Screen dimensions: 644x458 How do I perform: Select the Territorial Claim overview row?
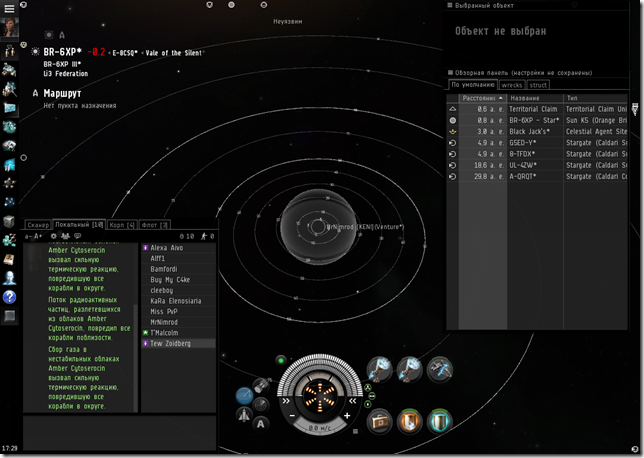[x=537, y=109]
